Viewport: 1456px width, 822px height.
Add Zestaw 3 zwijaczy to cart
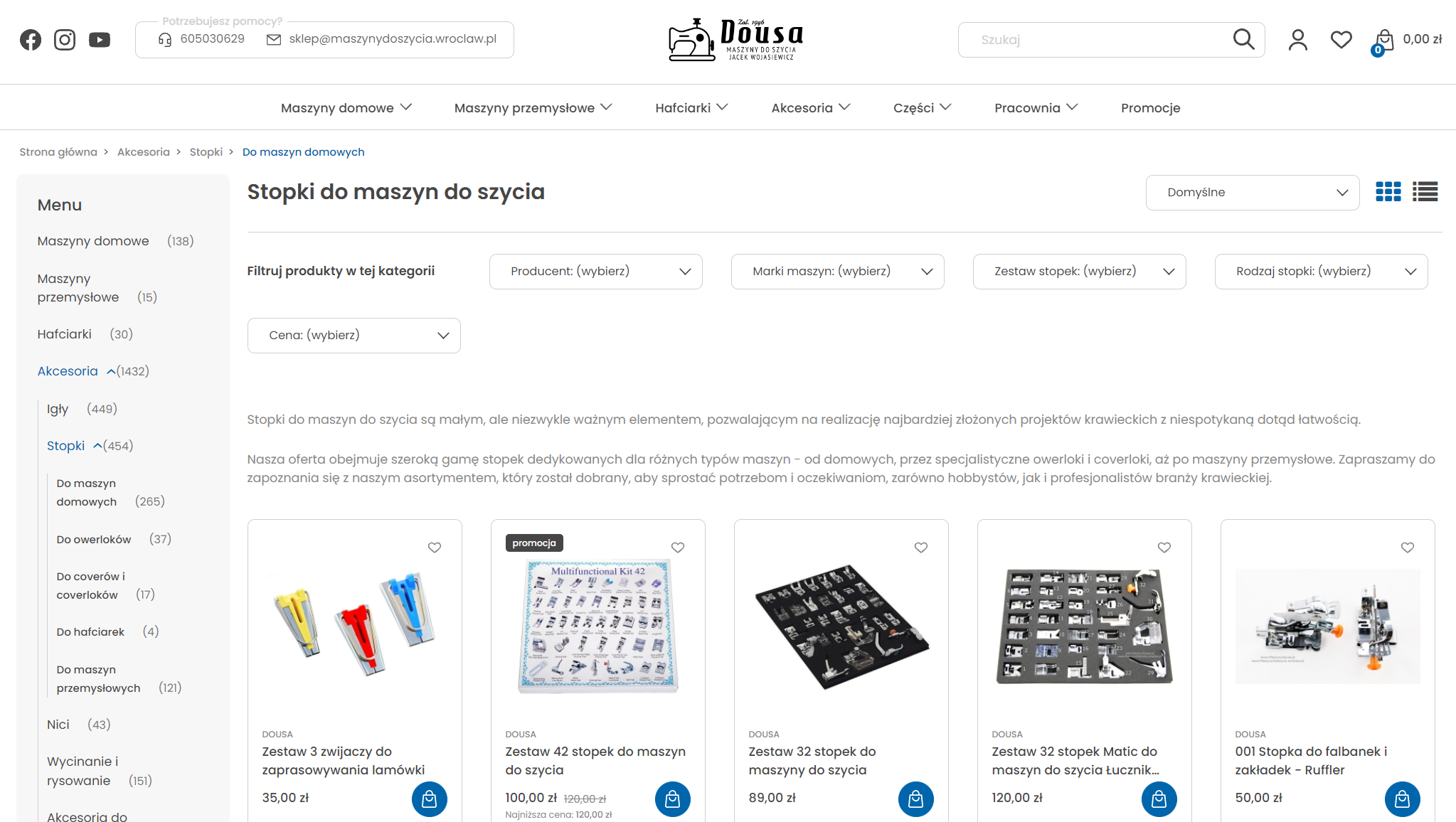tap(430, 799)
